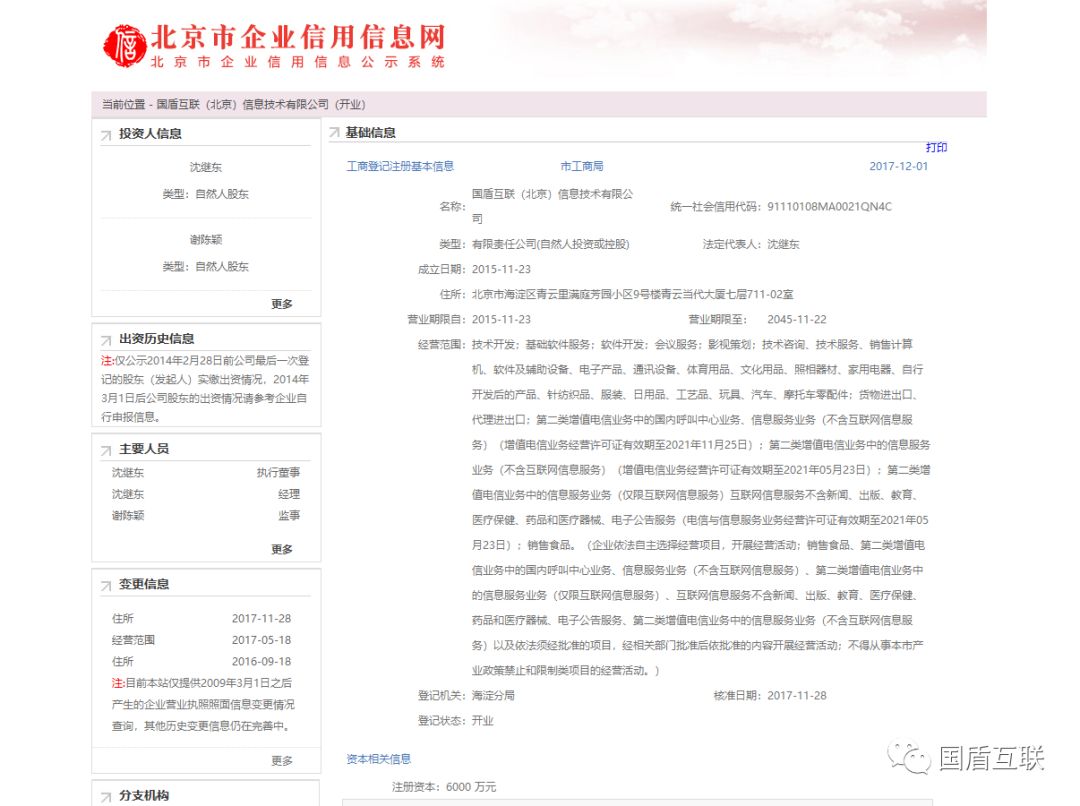Viewport: 1080px width, 806px height.
Task: Click the arrow icon beside 分支机构 panel
Action: (x=106, y=795)
